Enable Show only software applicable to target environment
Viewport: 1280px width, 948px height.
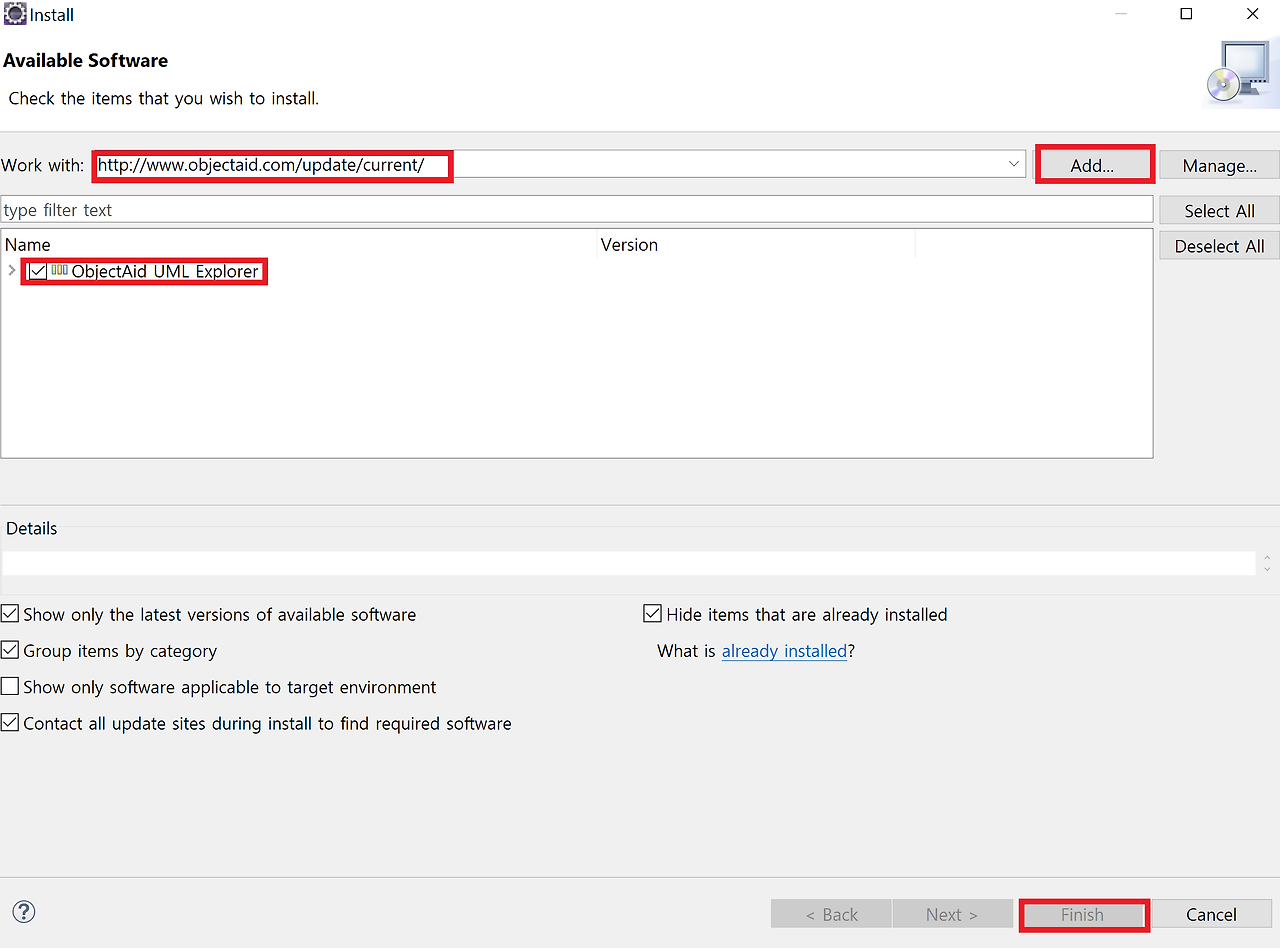coord(10,686)
